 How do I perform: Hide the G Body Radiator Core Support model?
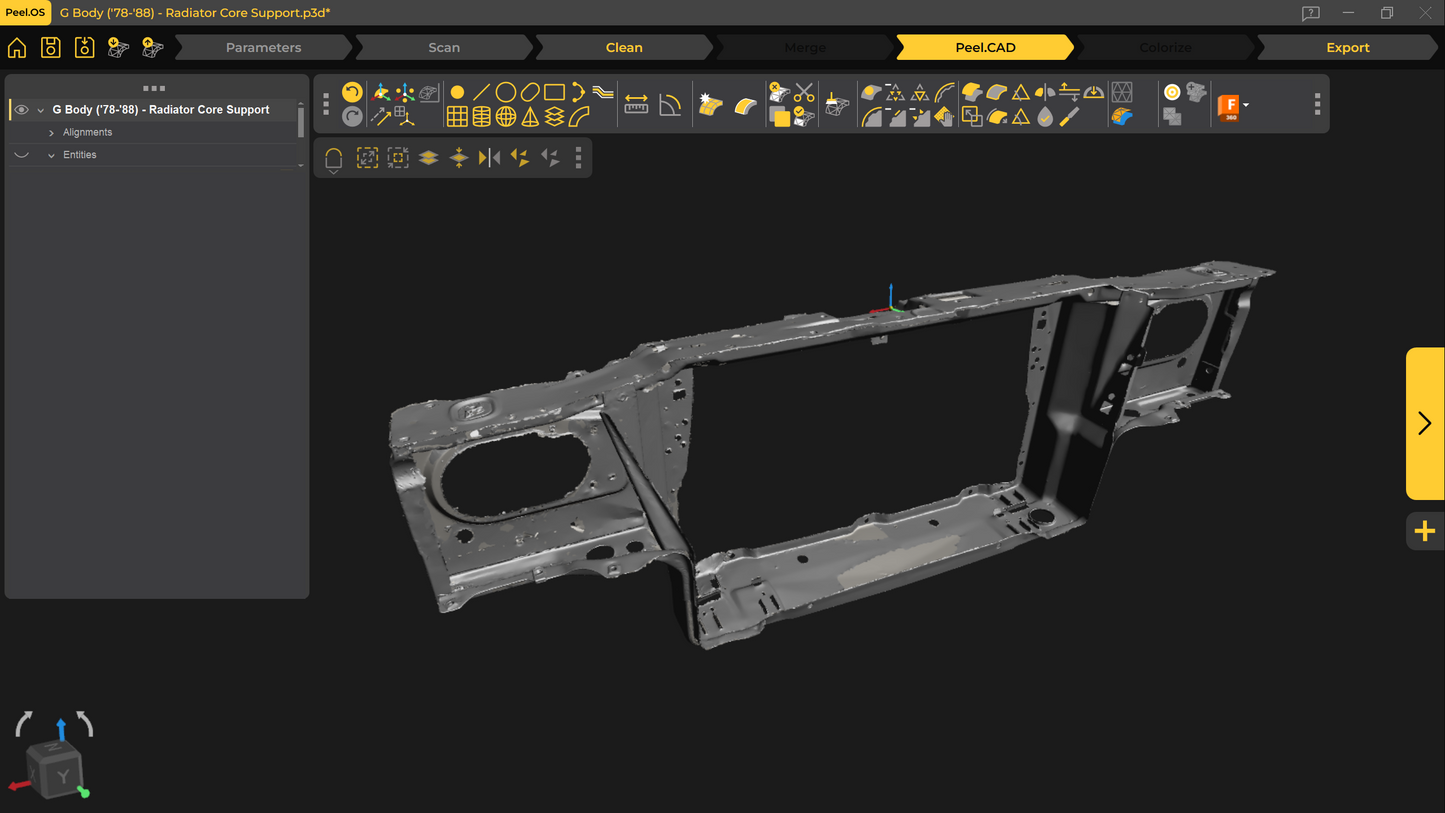(x=21, y=110)
